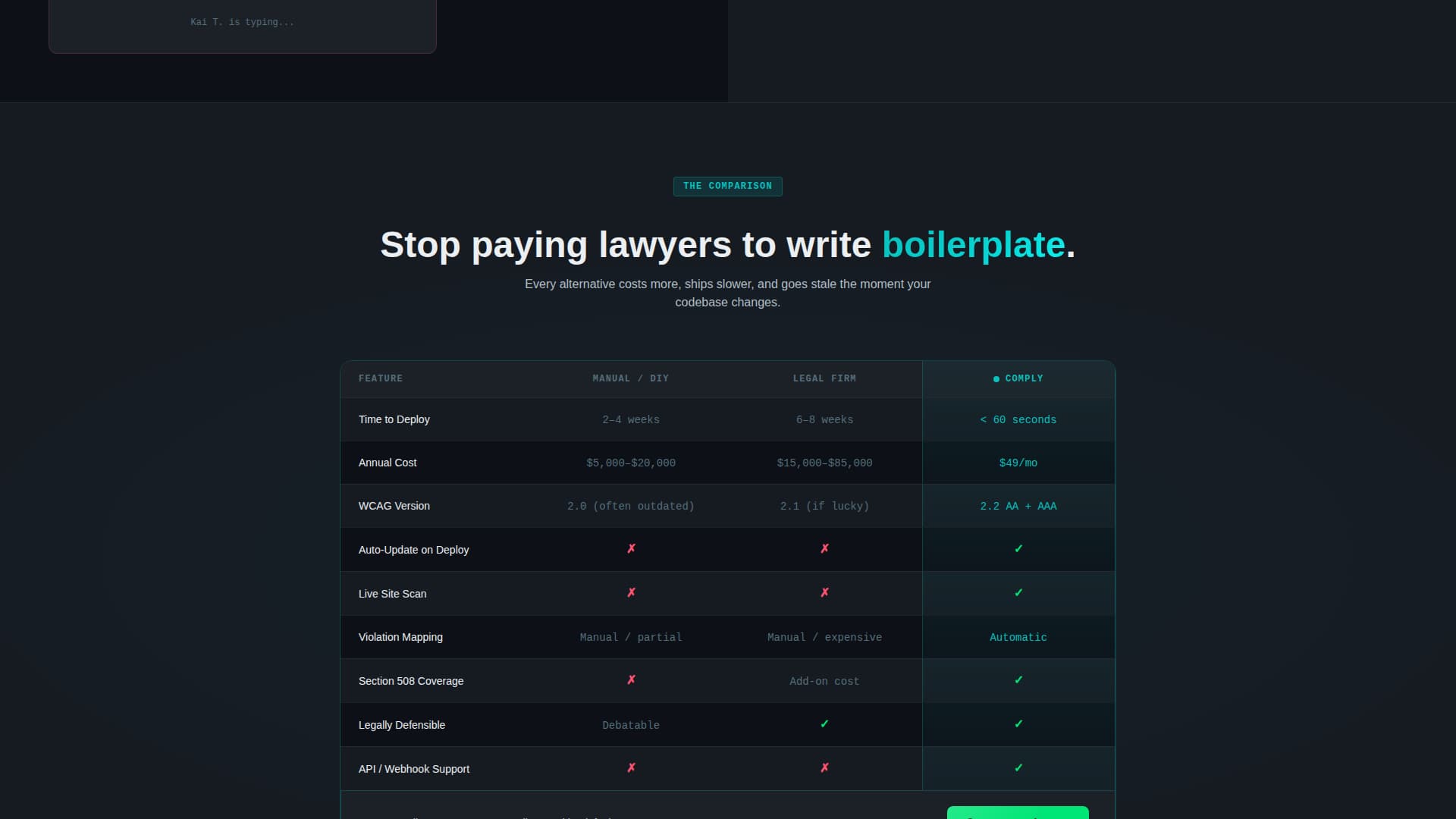
Task: Click the Live Site Scan check under Comply
Action: pyautogui.click(x=1018, y=593)
